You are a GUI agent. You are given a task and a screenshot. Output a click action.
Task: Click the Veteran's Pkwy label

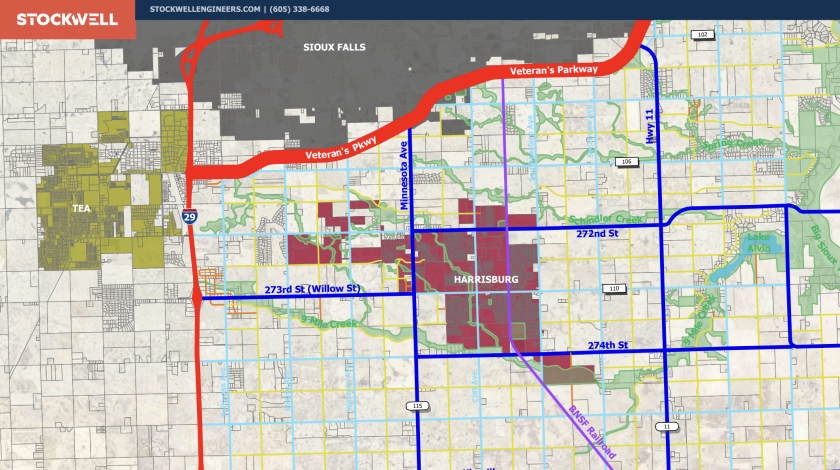[341, 148]
